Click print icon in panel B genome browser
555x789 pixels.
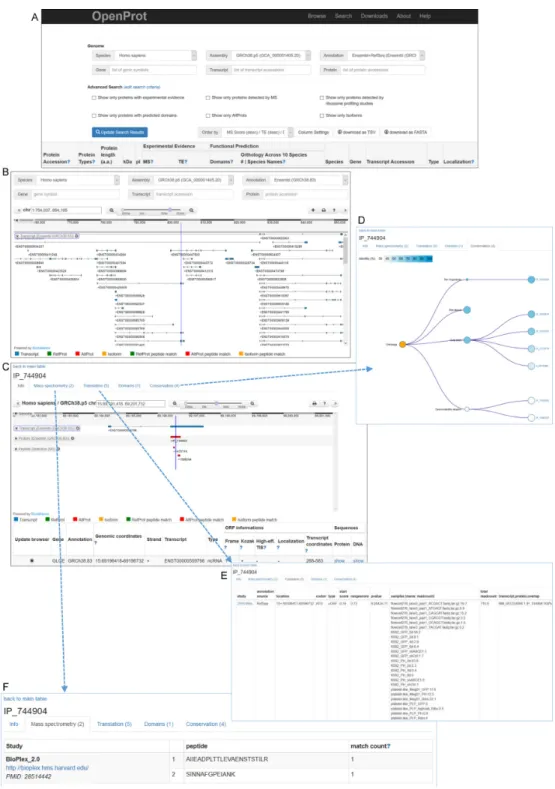(324, 210)
